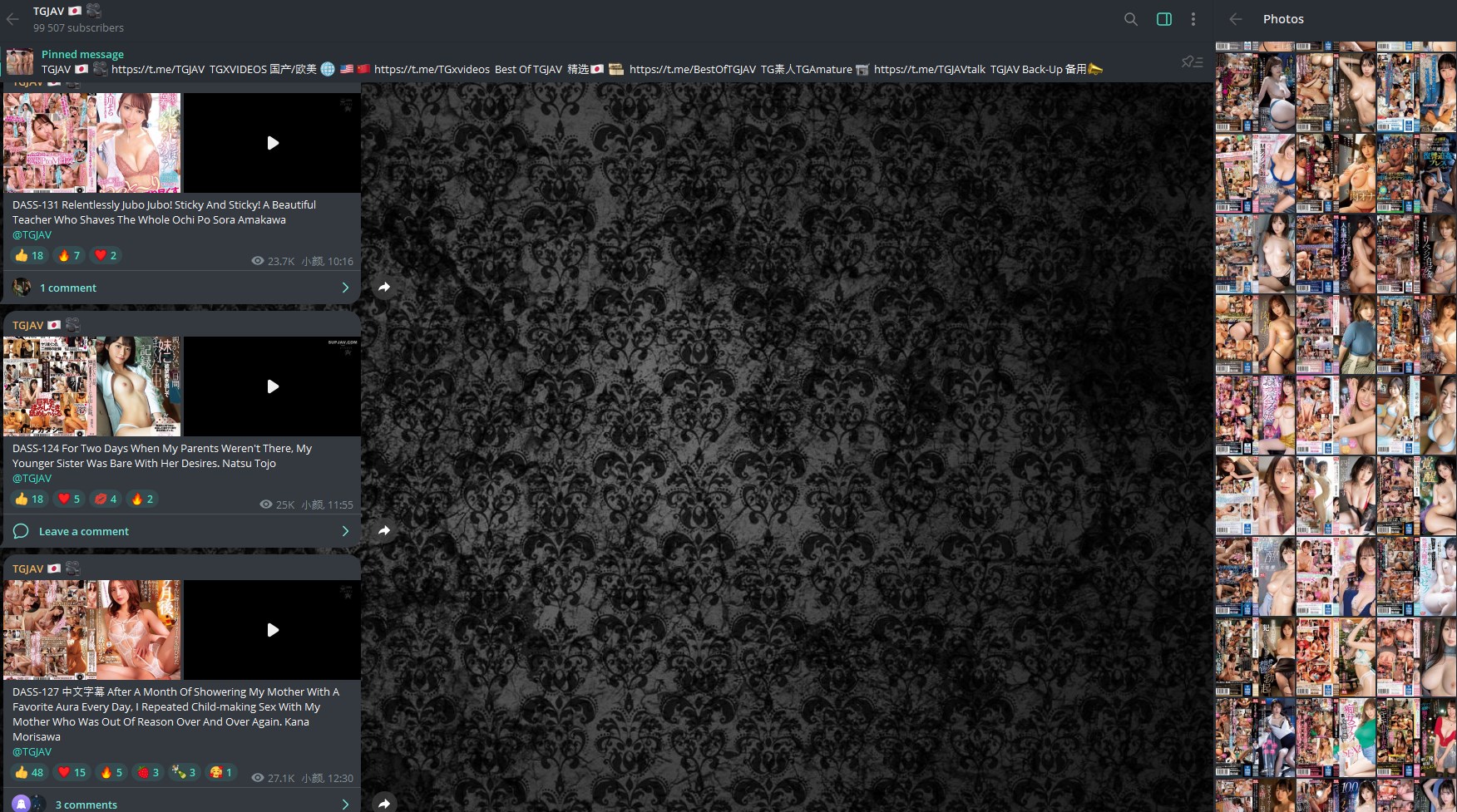
Task: Toggle thumbs-up reaction showing 48
Action: 29,772
